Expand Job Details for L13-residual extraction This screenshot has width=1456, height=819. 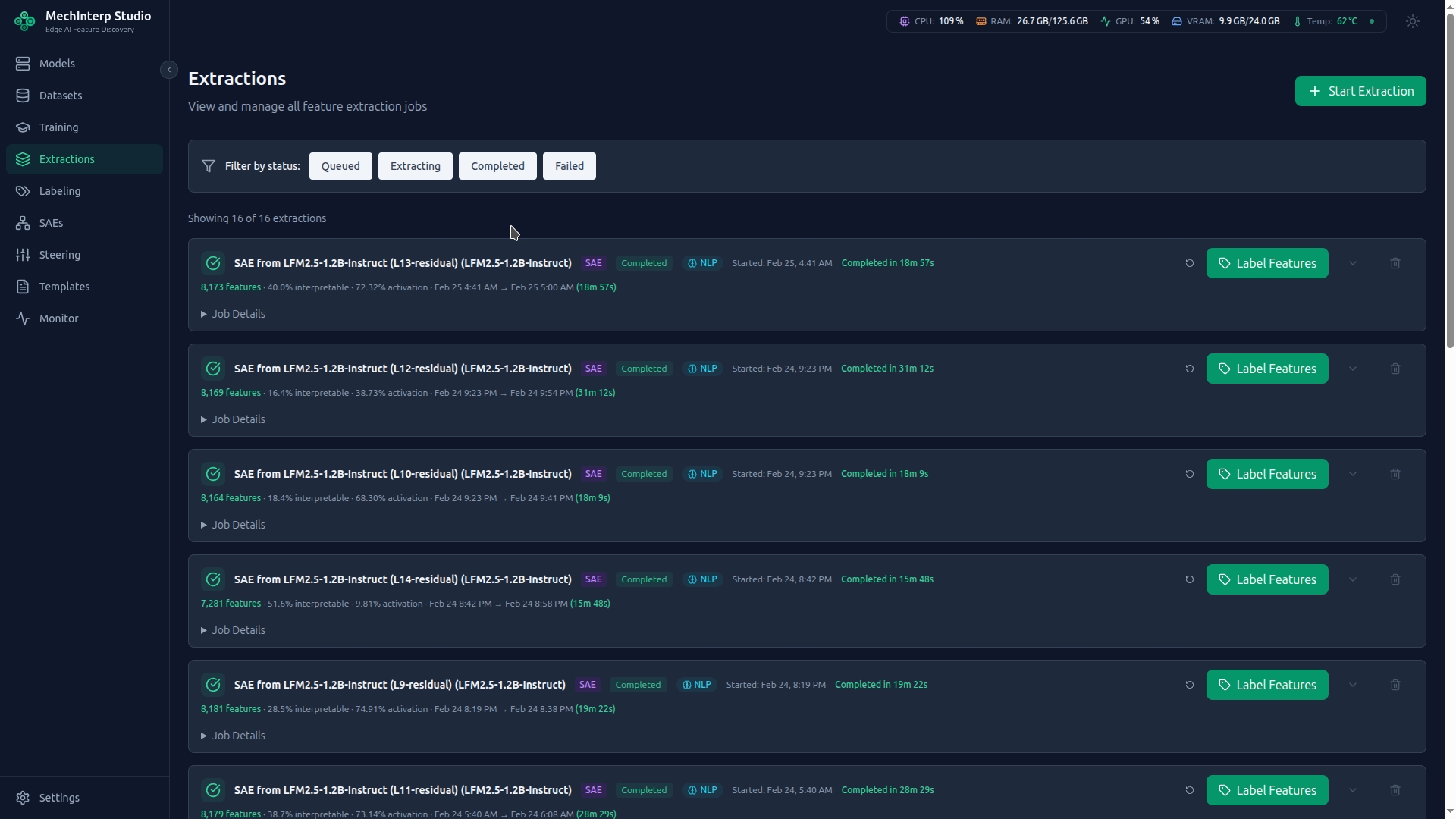point(233,314)
